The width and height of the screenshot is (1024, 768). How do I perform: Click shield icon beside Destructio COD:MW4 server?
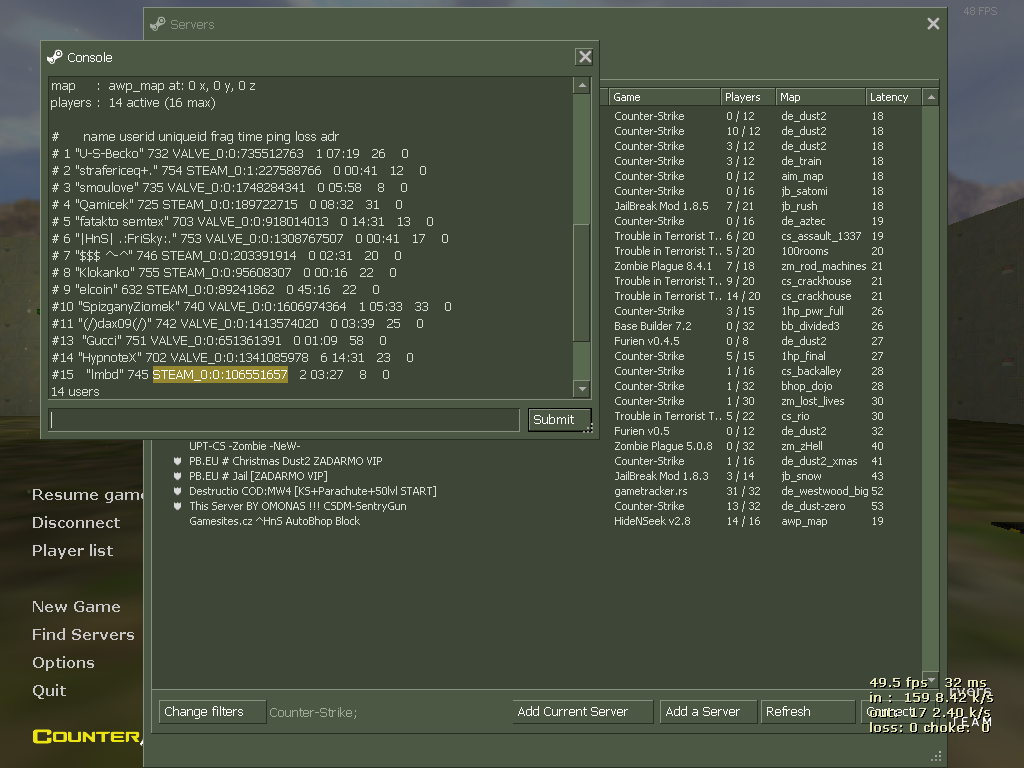[x=178, y=491]
